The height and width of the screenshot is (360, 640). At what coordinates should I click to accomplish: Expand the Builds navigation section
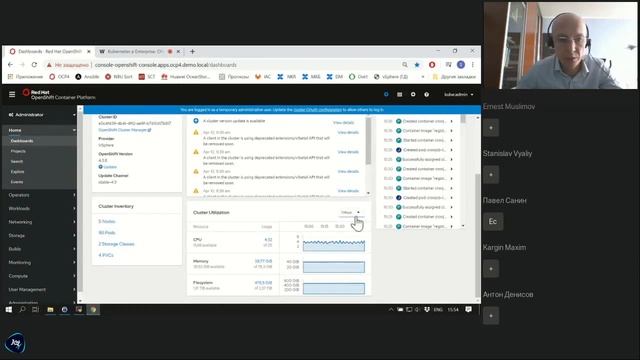click(41, 249)
